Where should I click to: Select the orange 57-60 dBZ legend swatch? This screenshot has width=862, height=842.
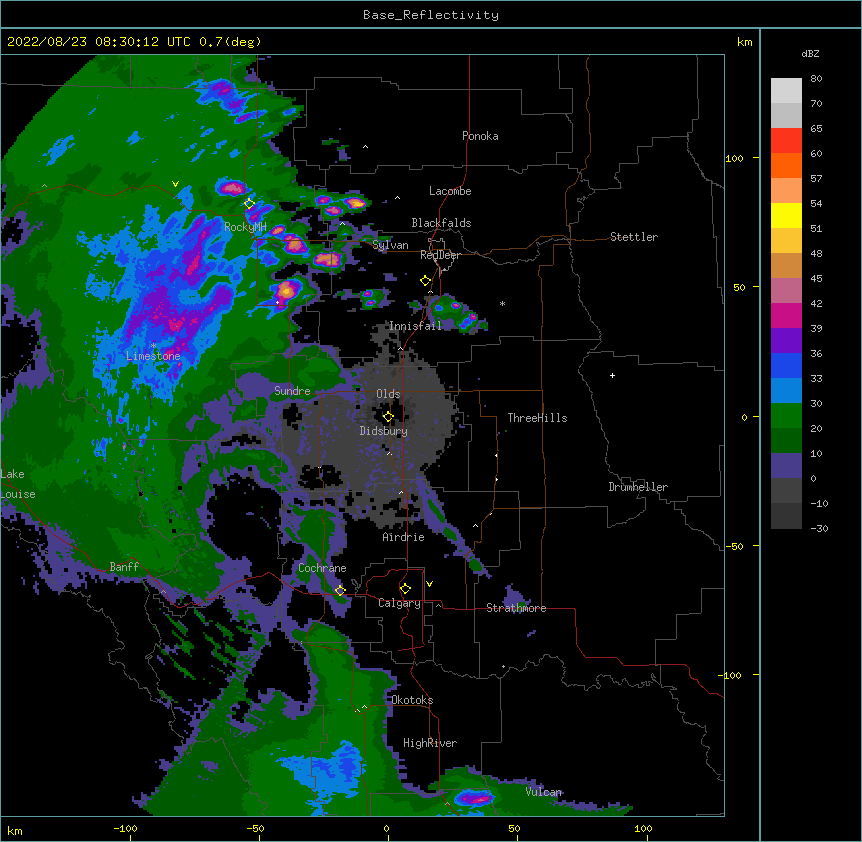(x=786, y=165)
